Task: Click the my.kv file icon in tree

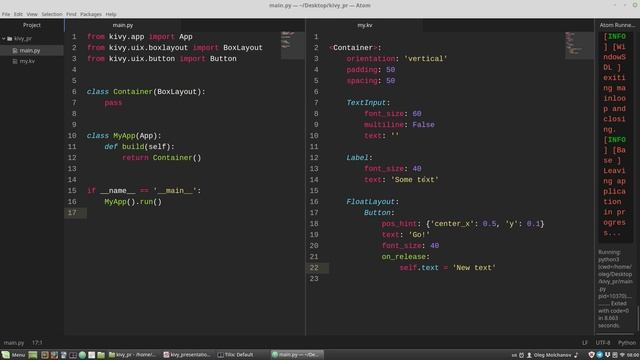Action: 15,61
